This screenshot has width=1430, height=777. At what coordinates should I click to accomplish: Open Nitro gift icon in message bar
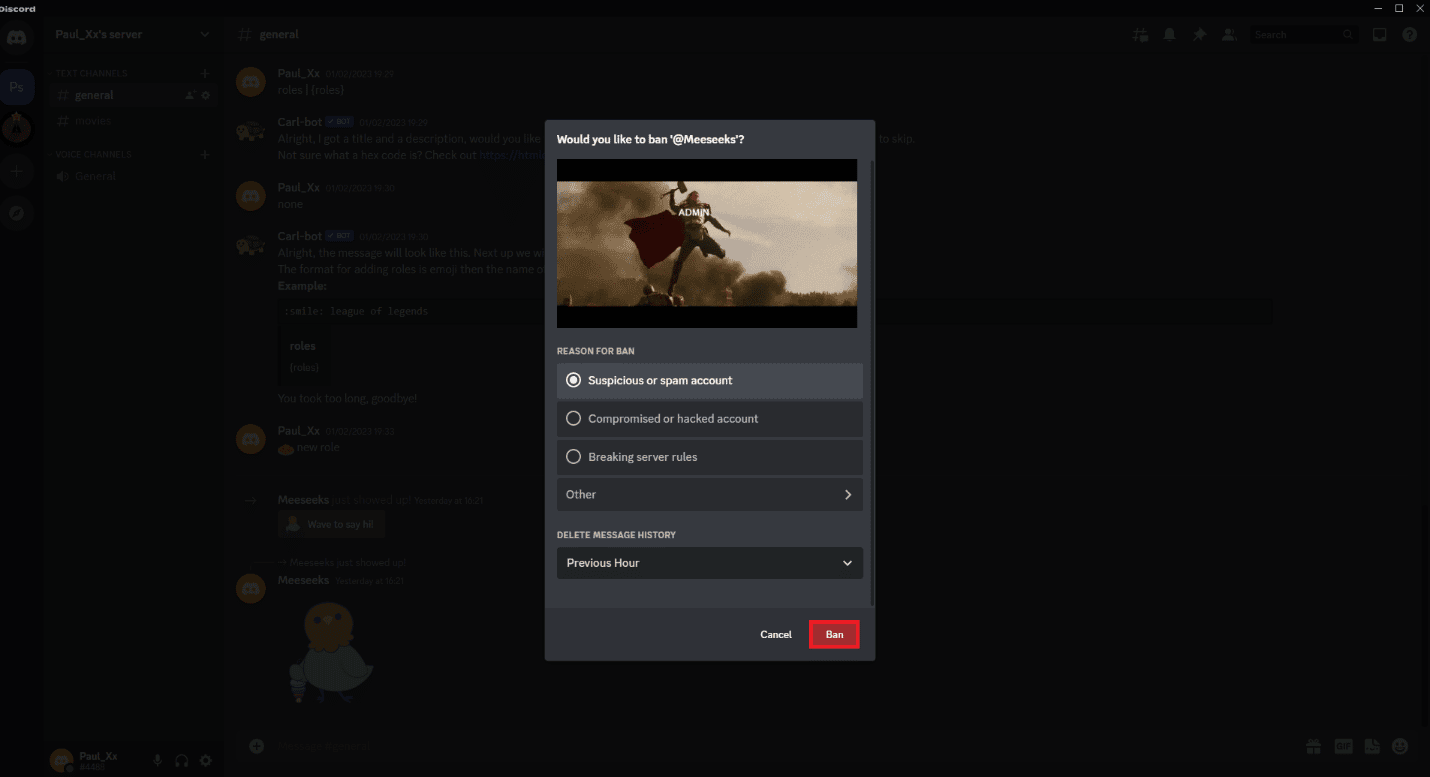point(1312,746)
